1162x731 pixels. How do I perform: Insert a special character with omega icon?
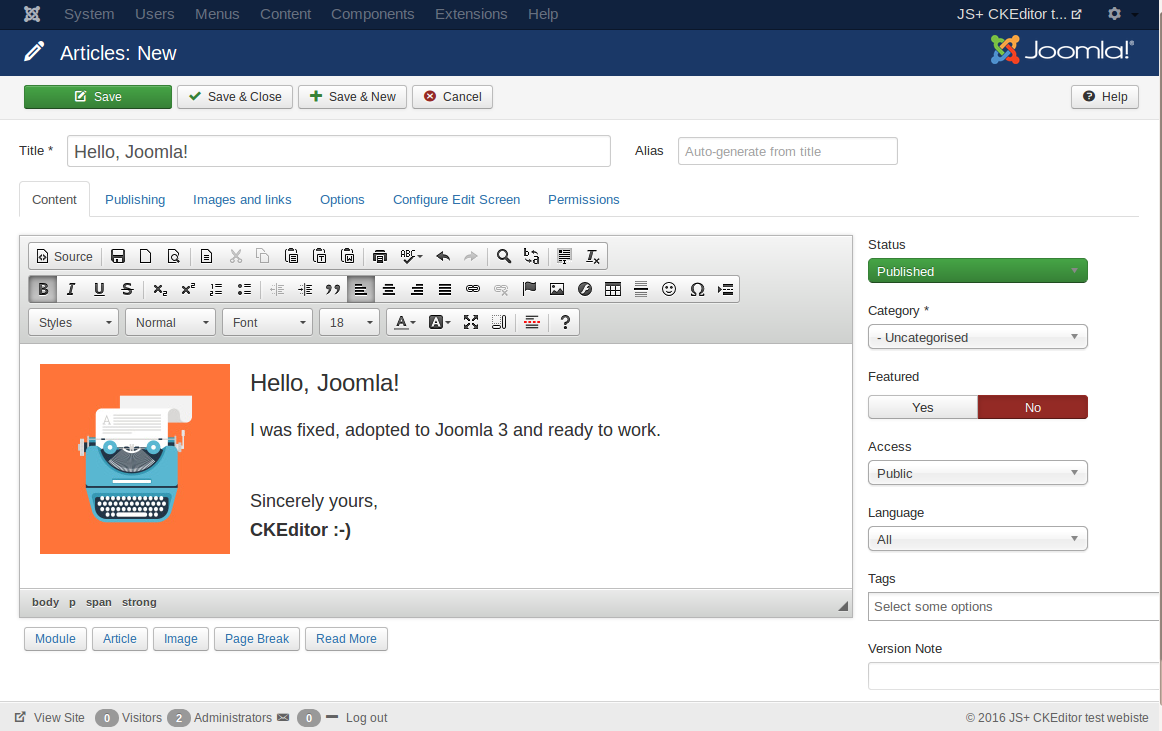pos(697,290)
